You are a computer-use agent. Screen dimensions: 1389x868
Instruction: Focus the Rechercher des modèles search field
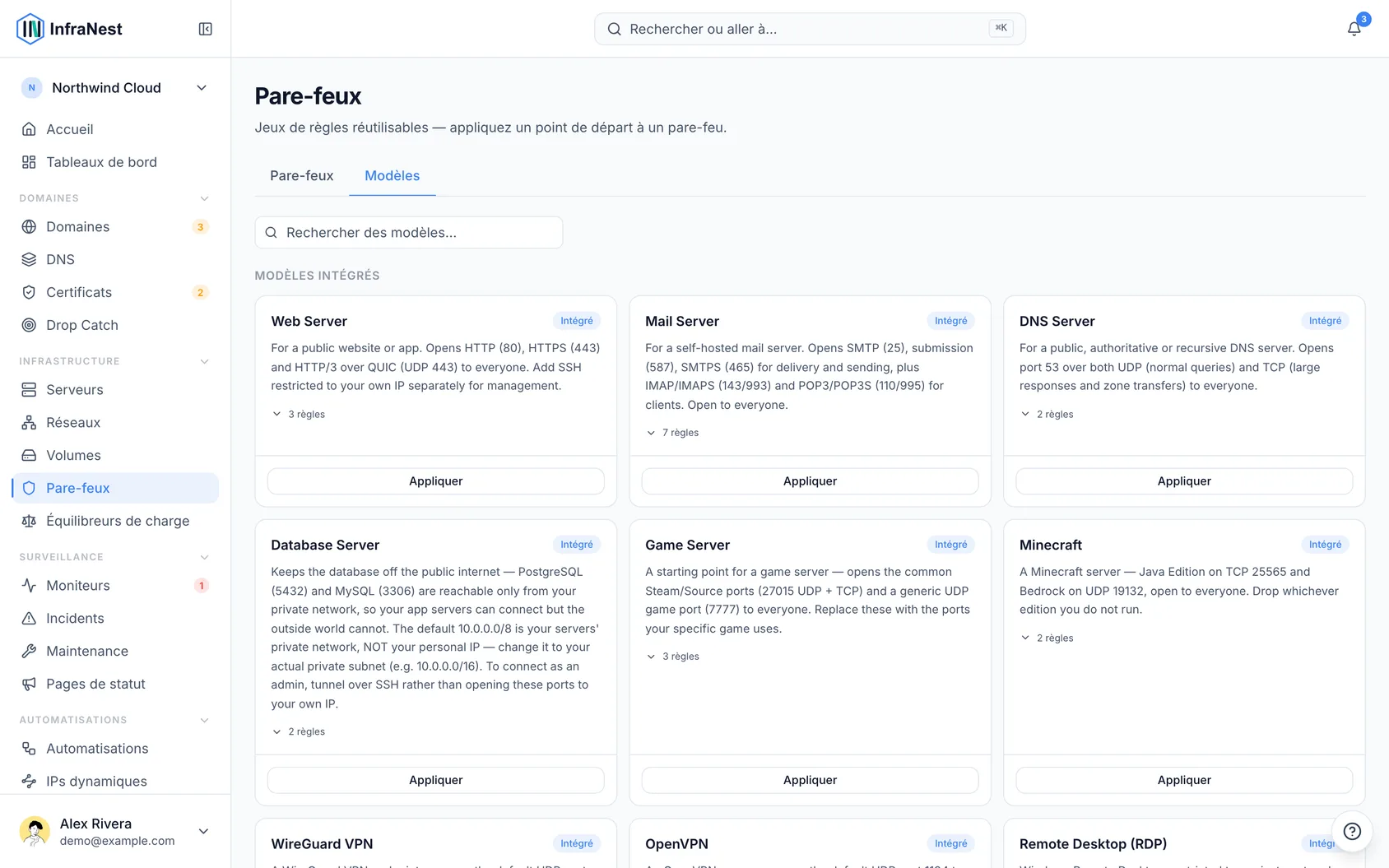point(409,233)
